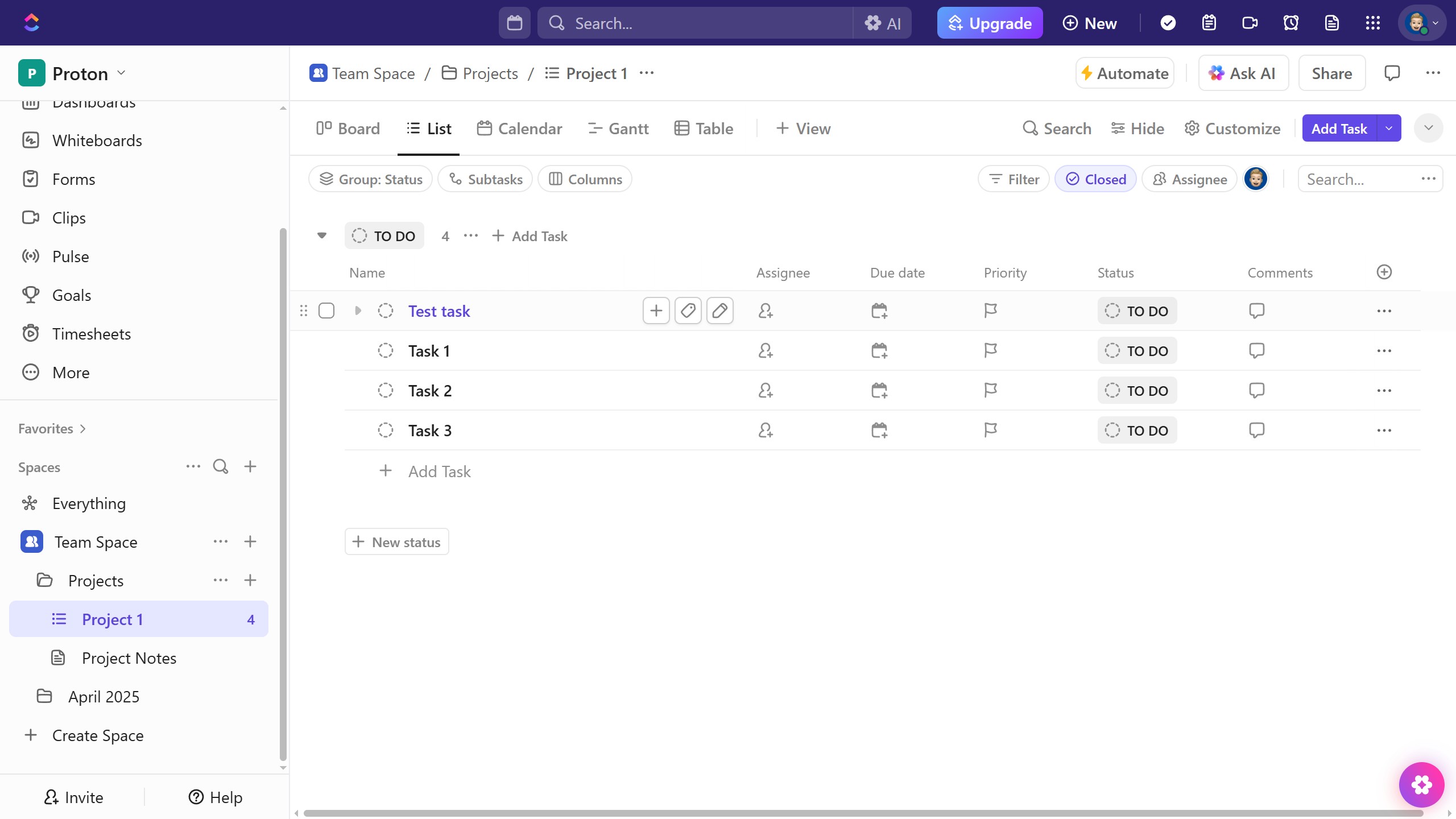This screenshot has width=1456, height=819.
Task: Add a comment to Test task
Action: pos(1256,311)
